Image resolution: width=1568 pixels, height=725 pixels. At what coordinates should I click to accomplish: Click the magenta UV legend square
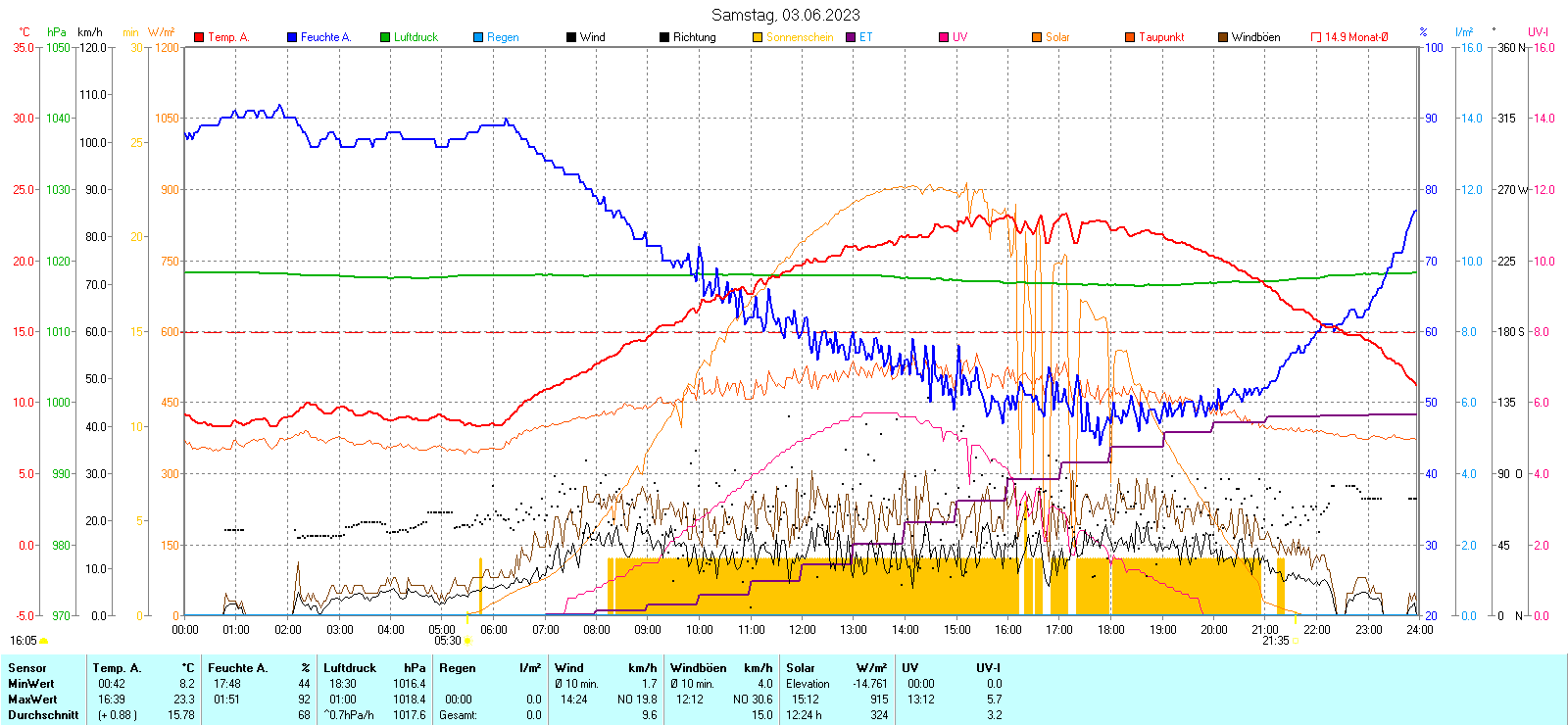(944, 37)
